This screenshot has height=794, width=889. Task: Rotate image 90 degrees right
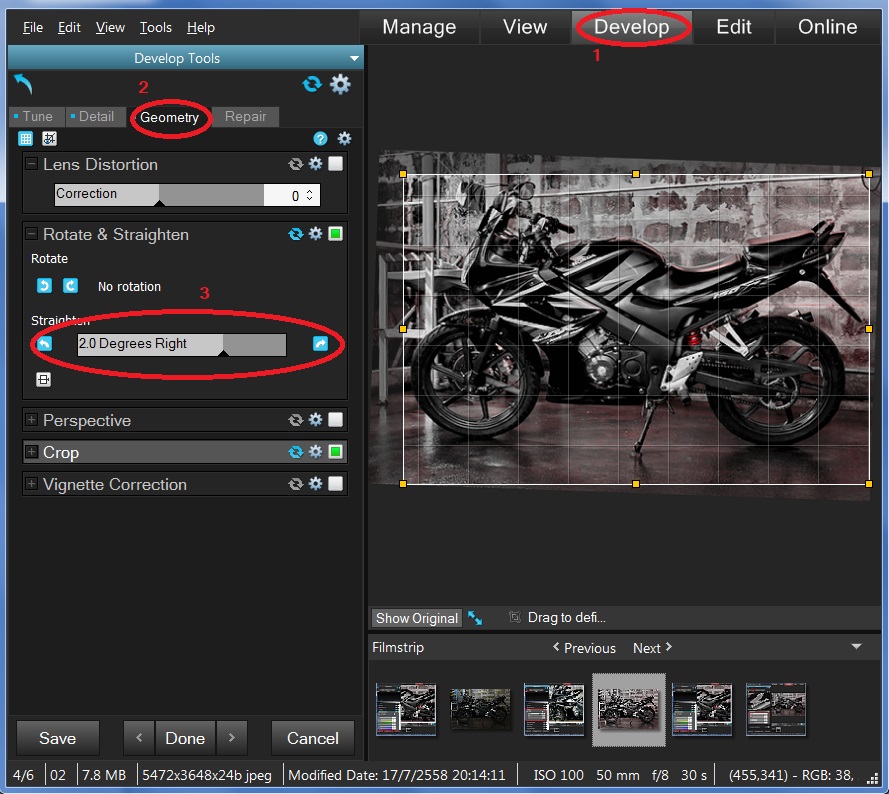[70, 286]
